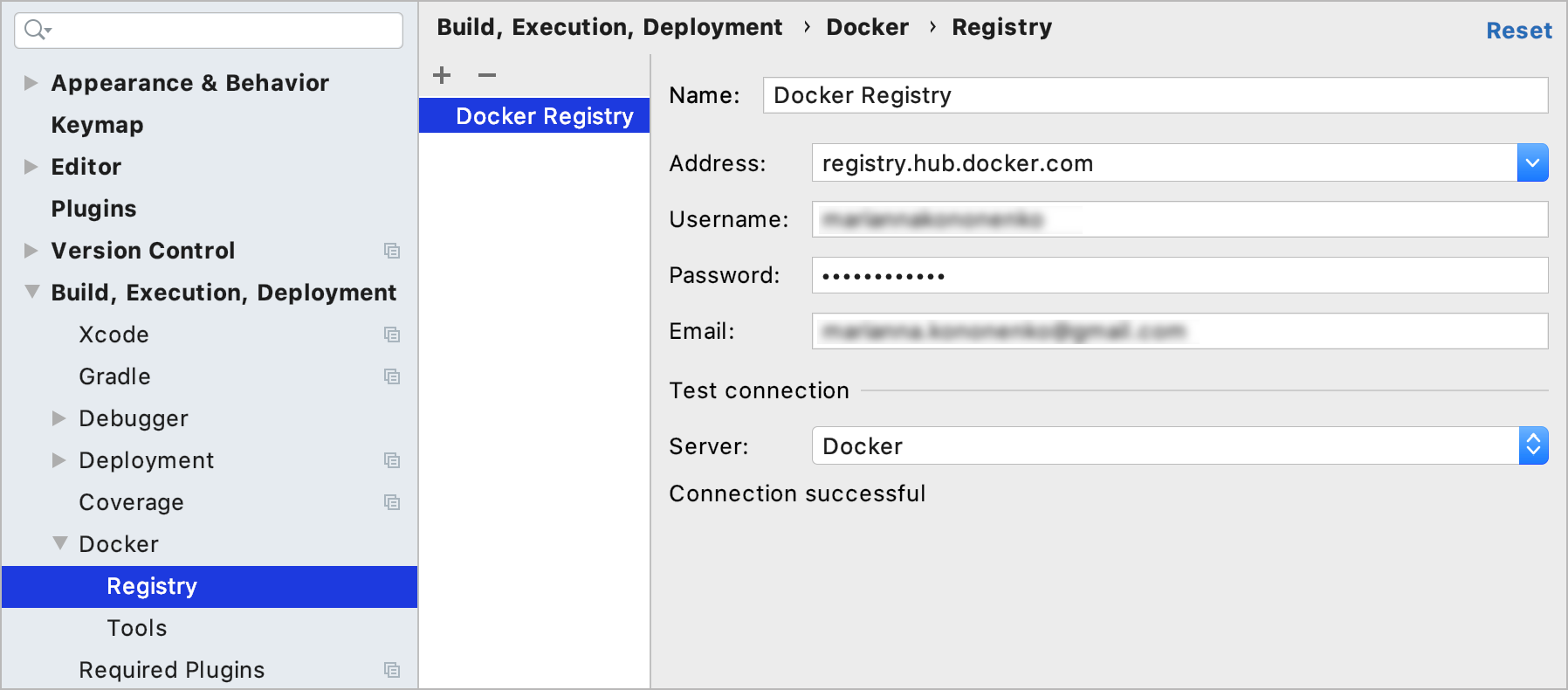Focus the settings search field
The image size is (1568, 690).
click(209, 31)
